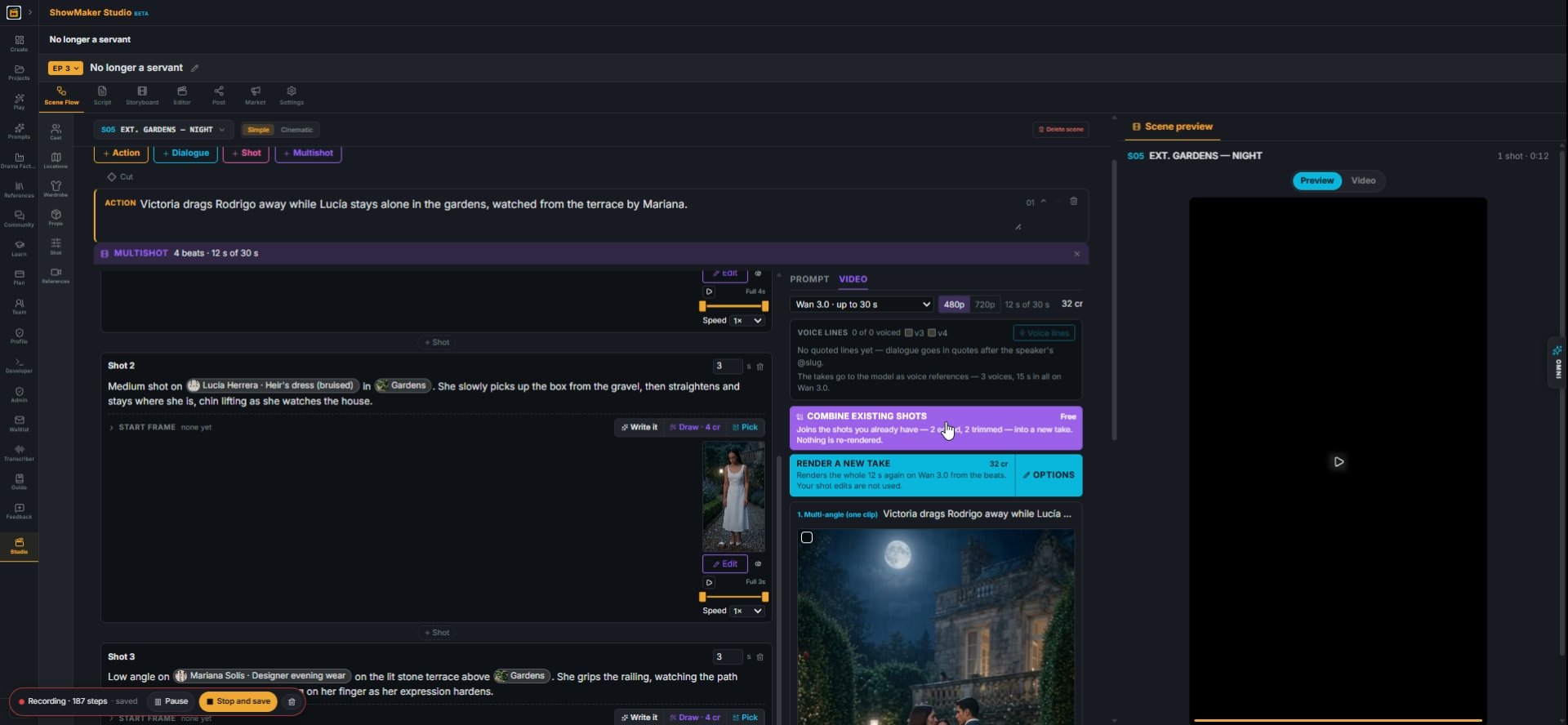Click Shot 2 trim slider right handle
1568x725 pixels.
764,597
